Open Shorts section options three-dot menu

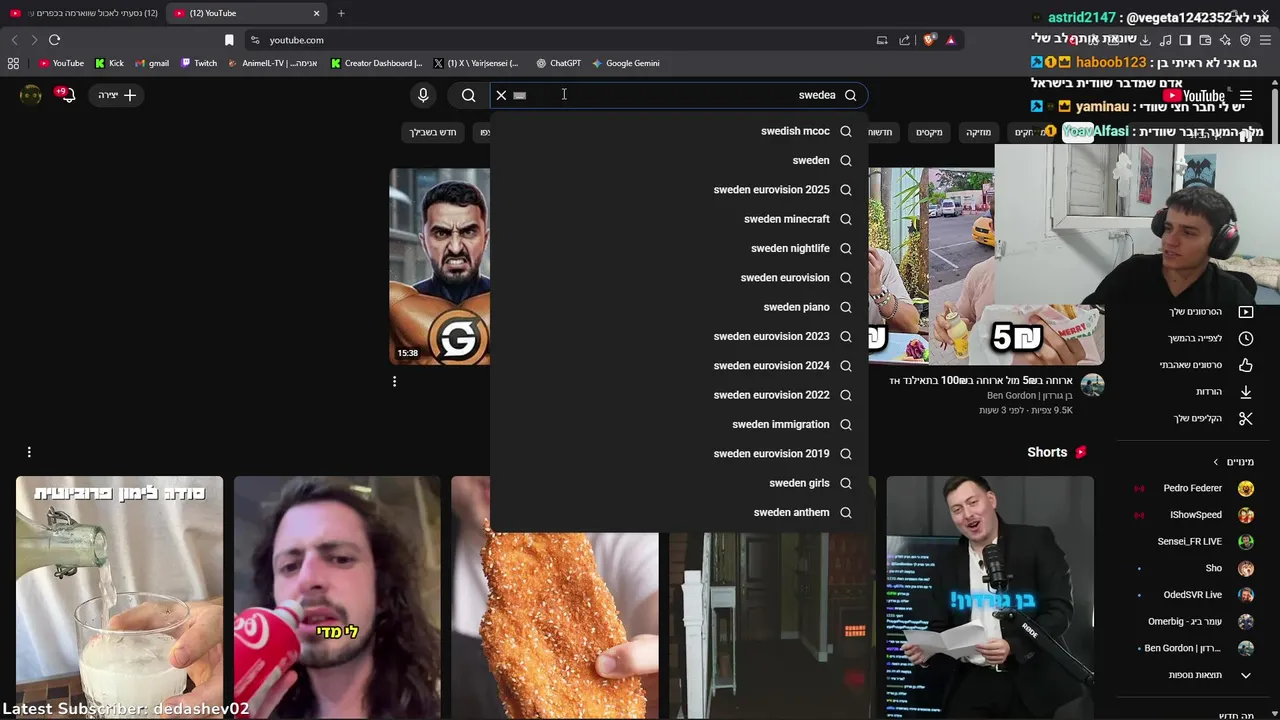pyautogui.click(x=29, y=453)
